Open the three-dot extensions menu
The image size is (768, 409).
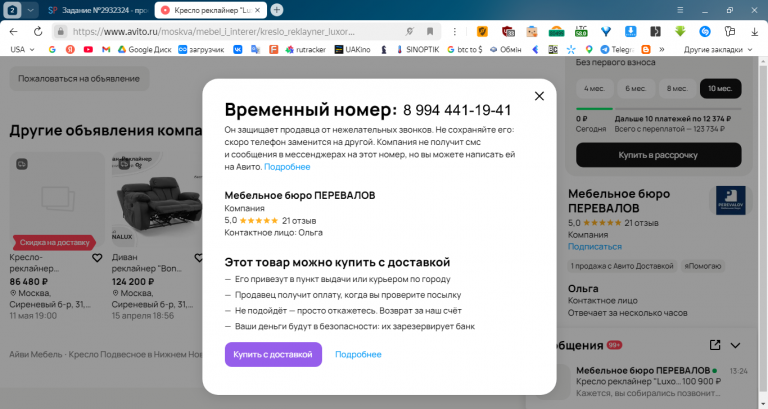[x=455, y=31]
